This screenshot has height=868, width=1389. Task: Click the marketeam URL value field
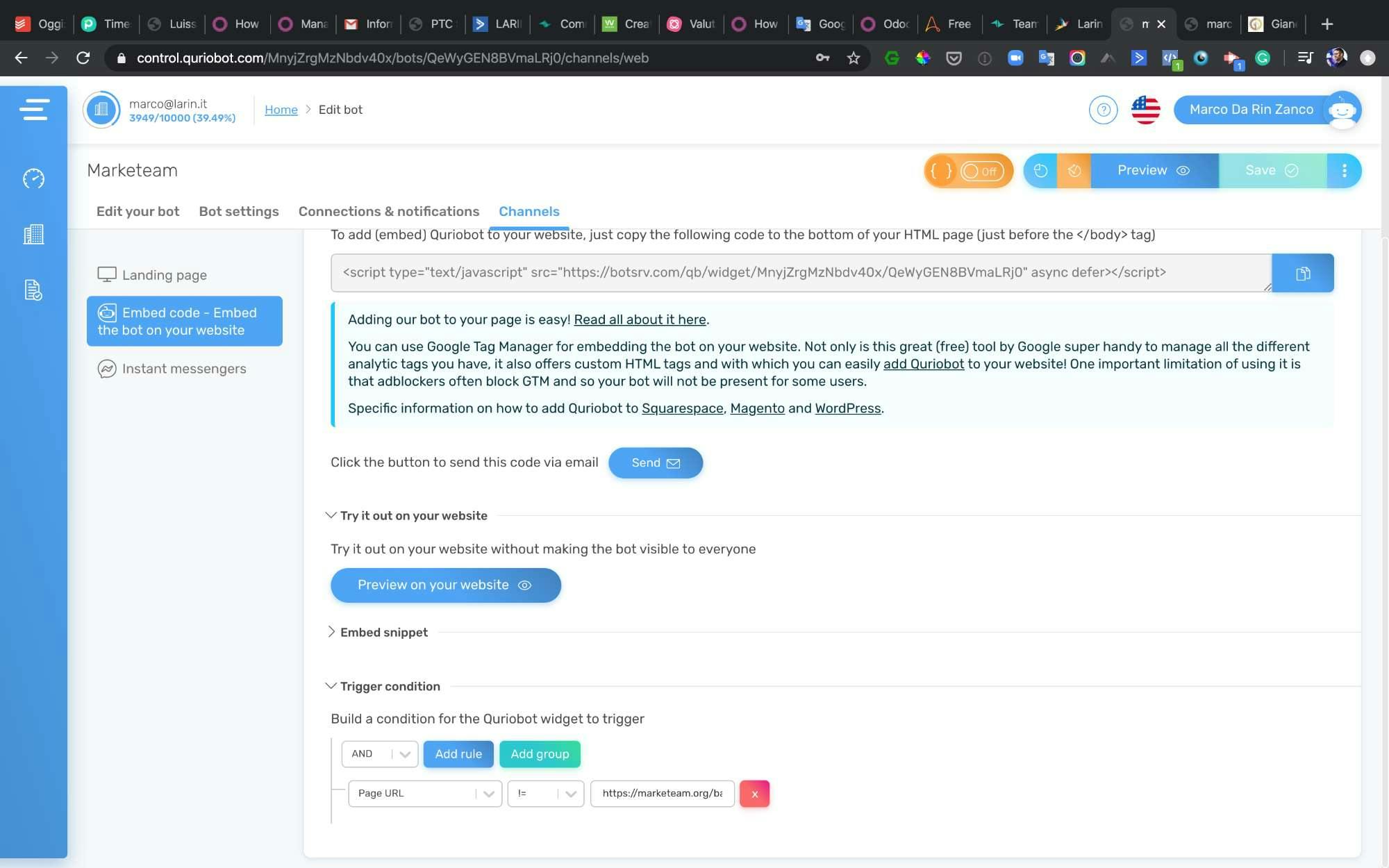pos(662,794)
